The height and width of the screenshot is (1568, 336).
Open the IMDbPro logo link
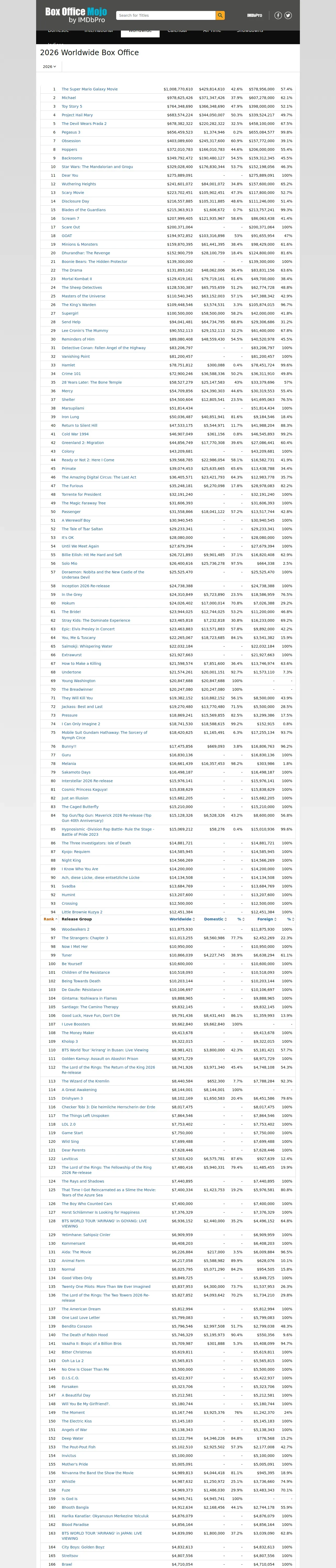point(254,15)
